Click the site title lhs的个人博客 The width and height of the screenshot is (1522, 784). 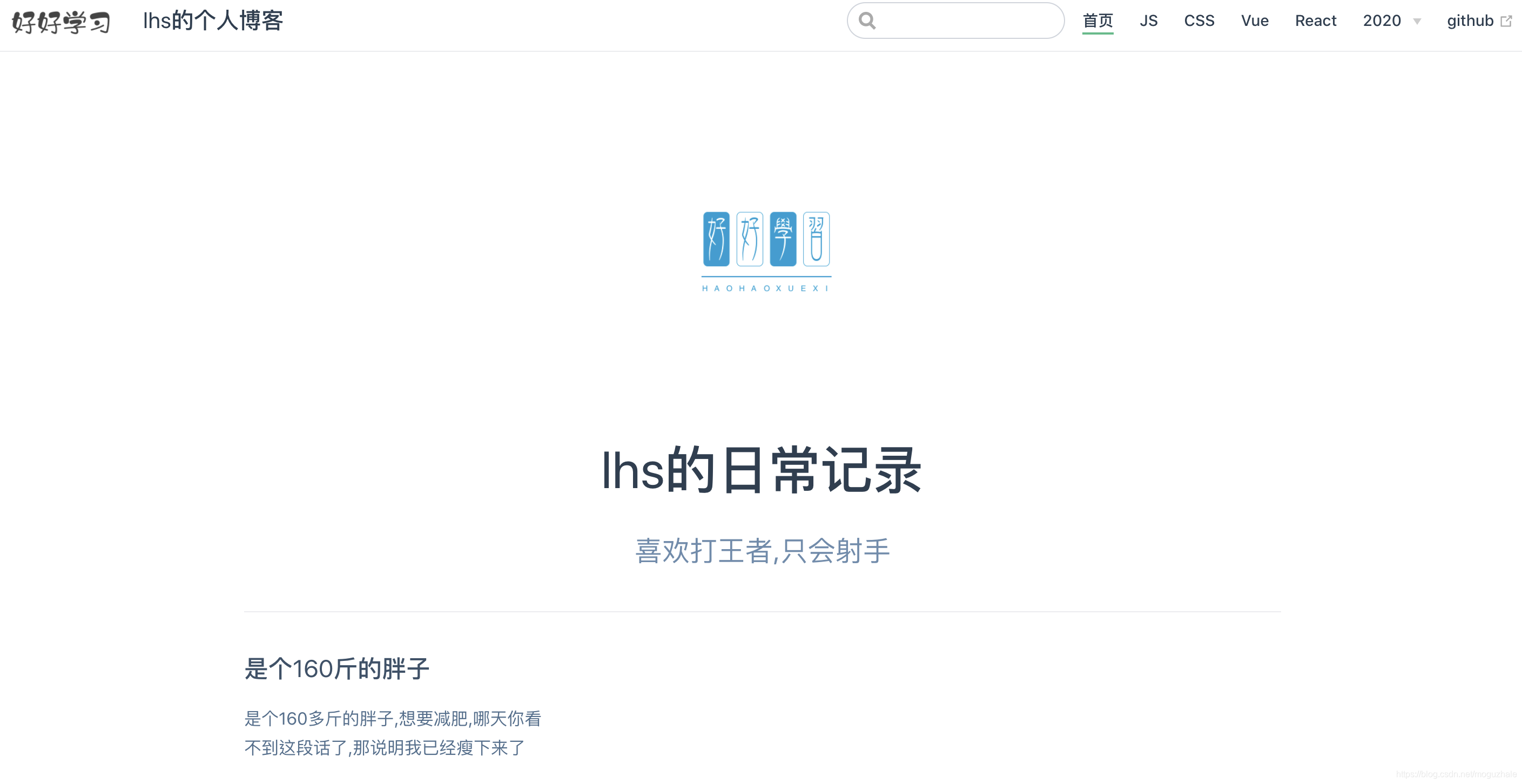[213, 21]
